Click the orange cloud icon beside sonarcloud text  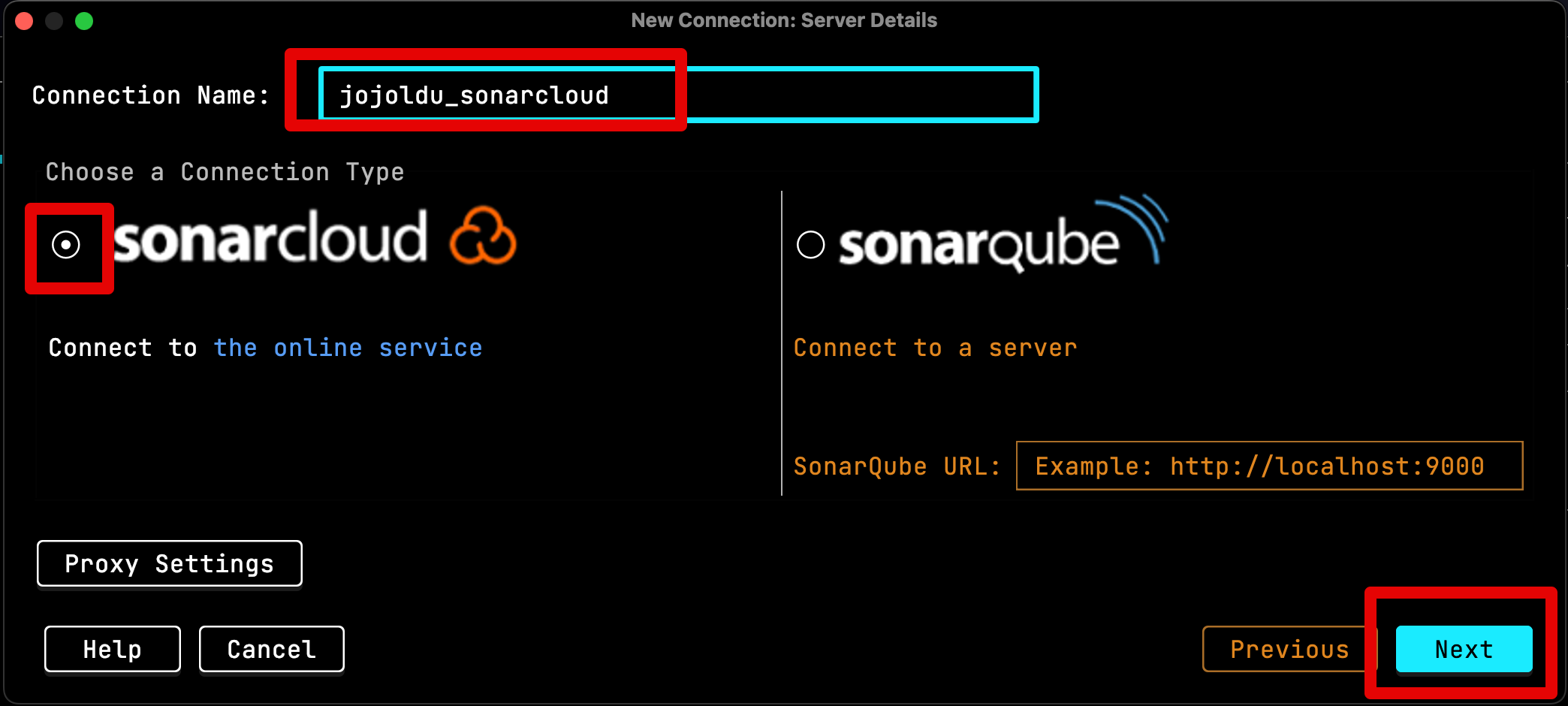[x=483, y=235]
